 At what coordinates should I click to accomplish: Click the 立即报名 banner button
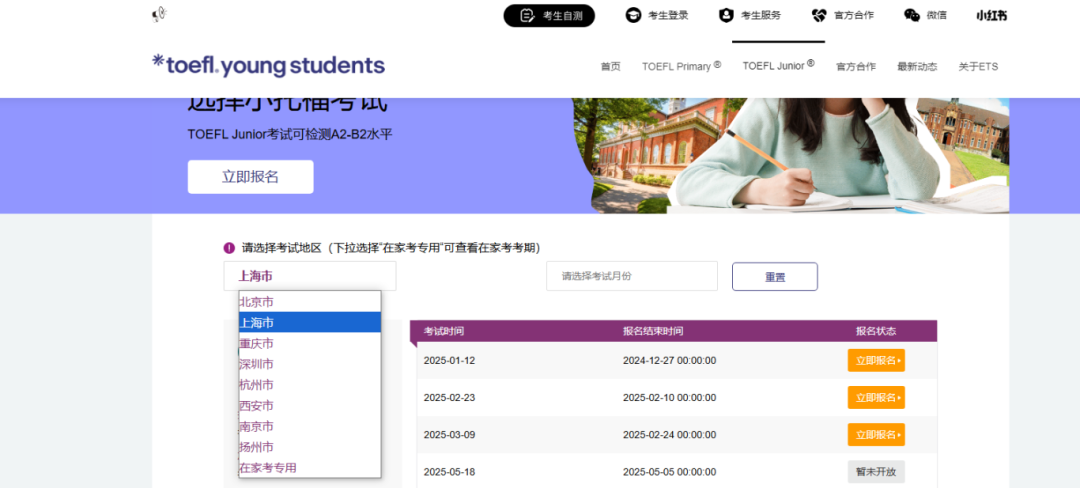pos(251,177)
